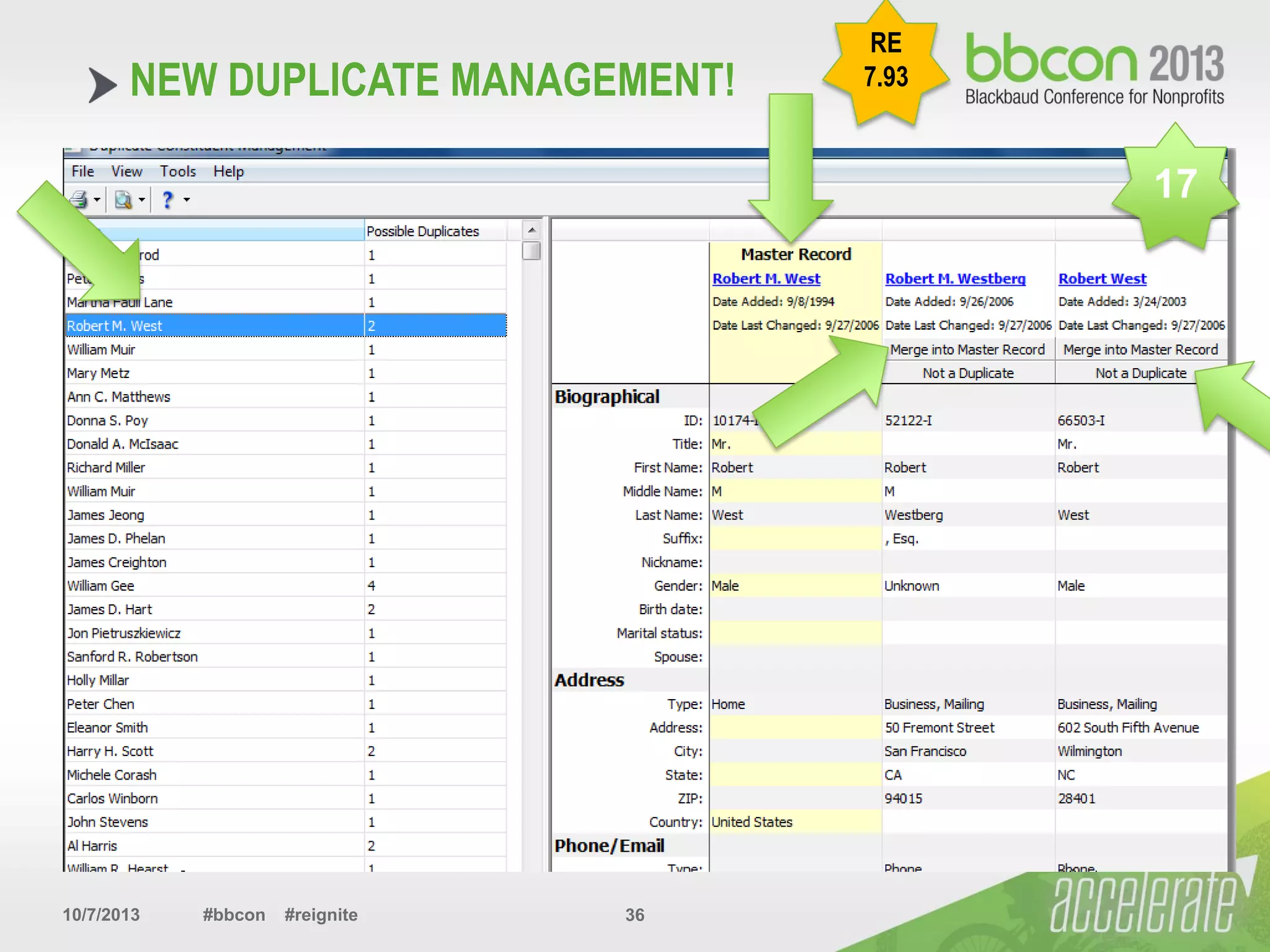Image resolution: width=1270 pixels, height=952 pixels.
Task: Click Not a Duplicate under Robert West
Action: 1141,373
